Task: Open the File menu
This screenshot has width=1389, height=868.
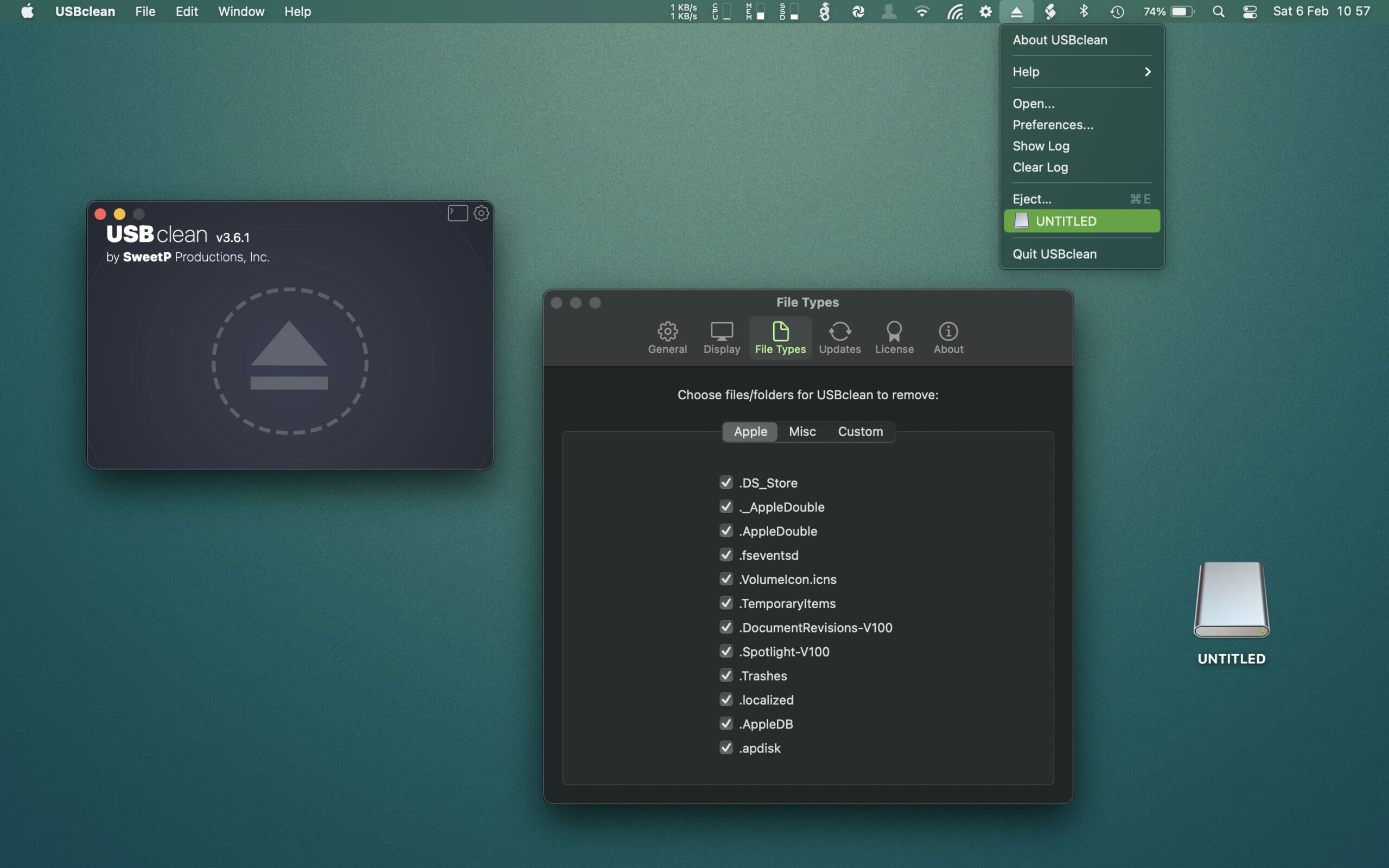Action: pos(145,11)
